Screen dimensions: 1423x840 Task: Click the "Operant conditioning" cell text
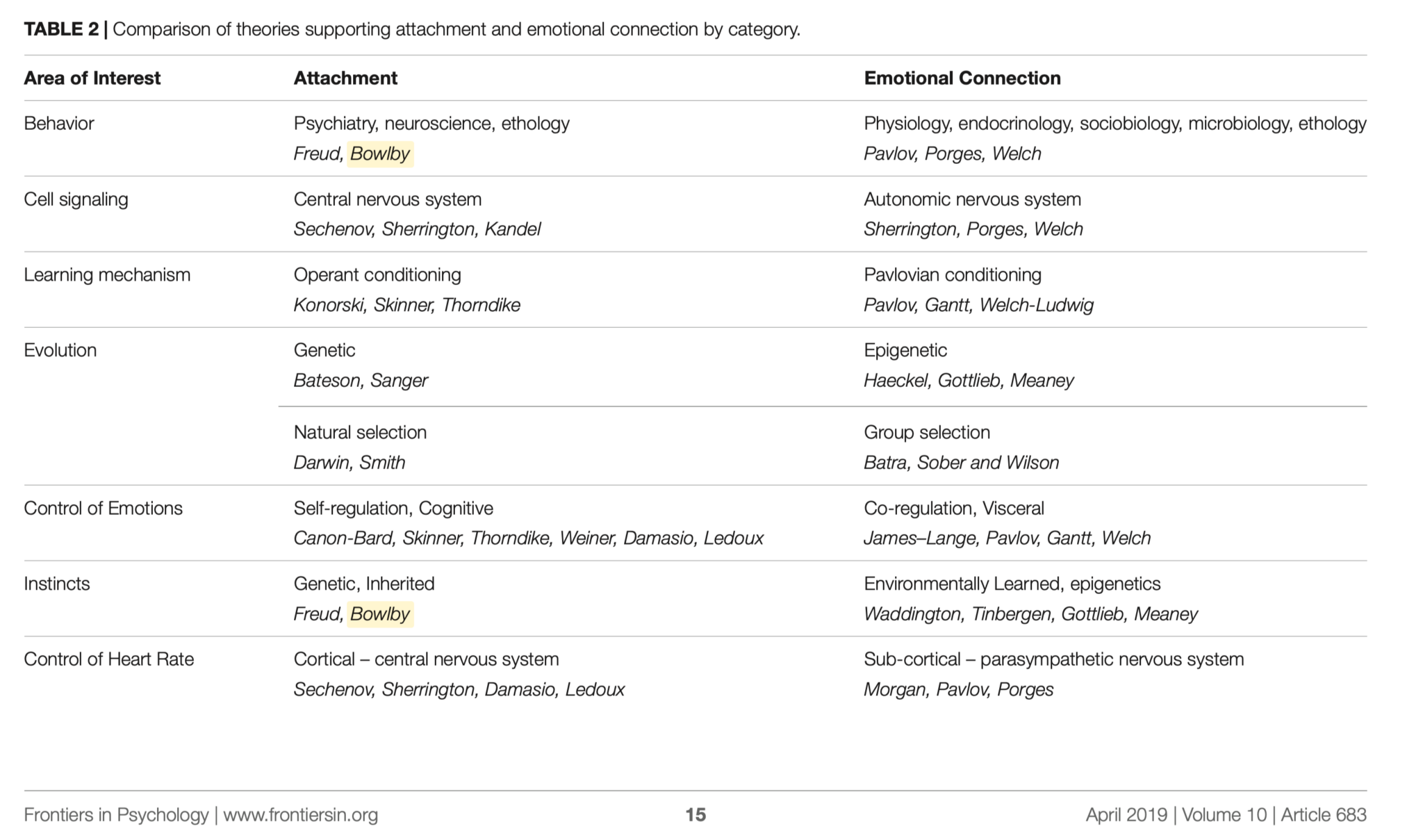[x=377, y=275]
